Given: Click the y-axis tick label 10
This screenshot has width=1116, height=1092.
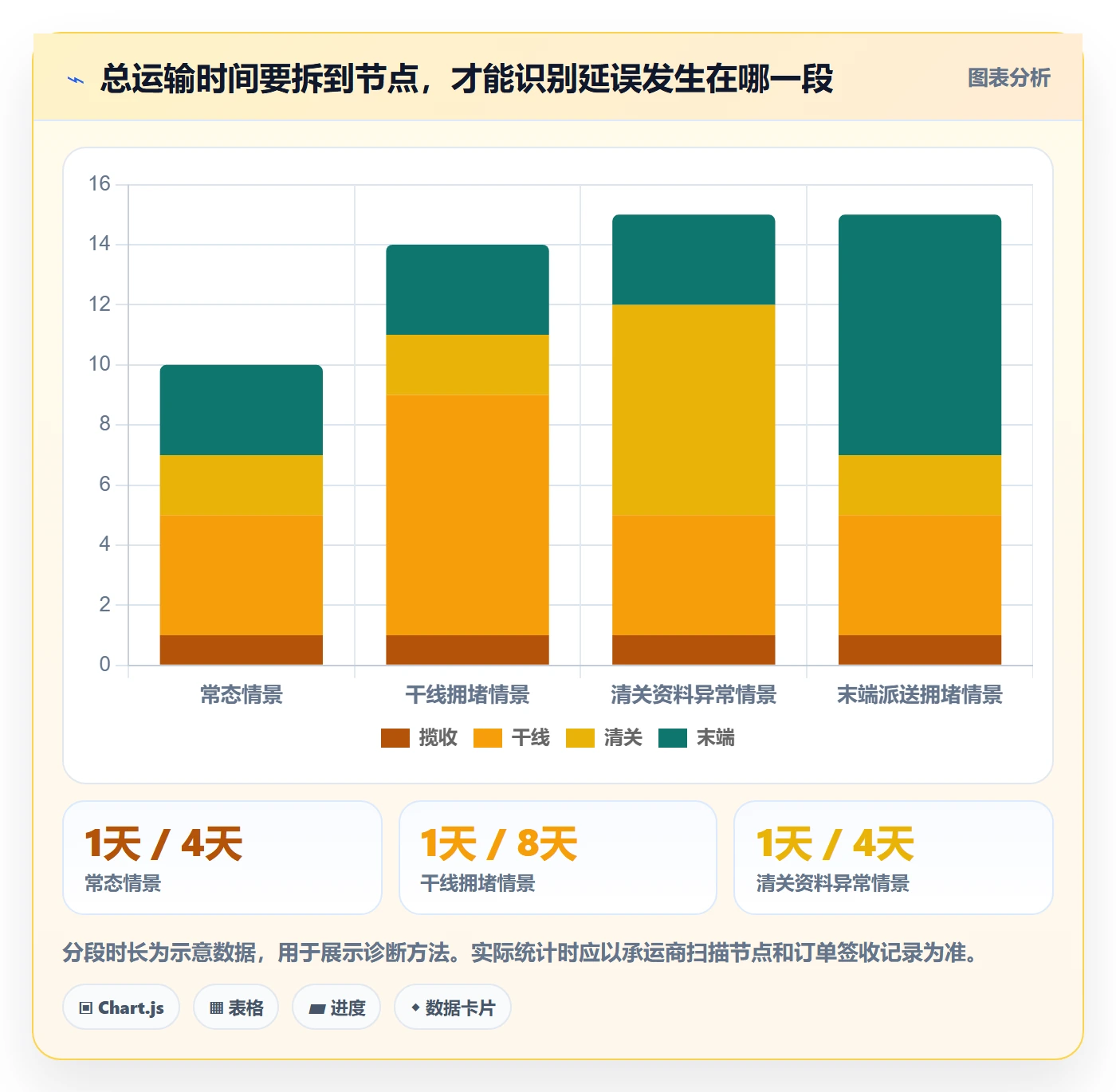Looking at the screenshot, I should 100,364.
